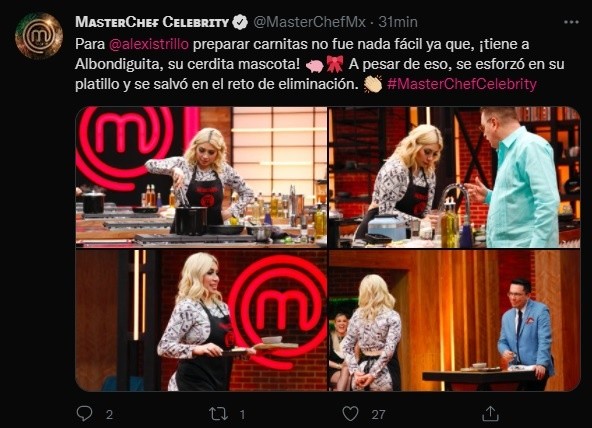The width and height of the screenshot is (592, 428).
Task: Click the reply count 2
Action: pyautogui.click(x=109, y=415)
